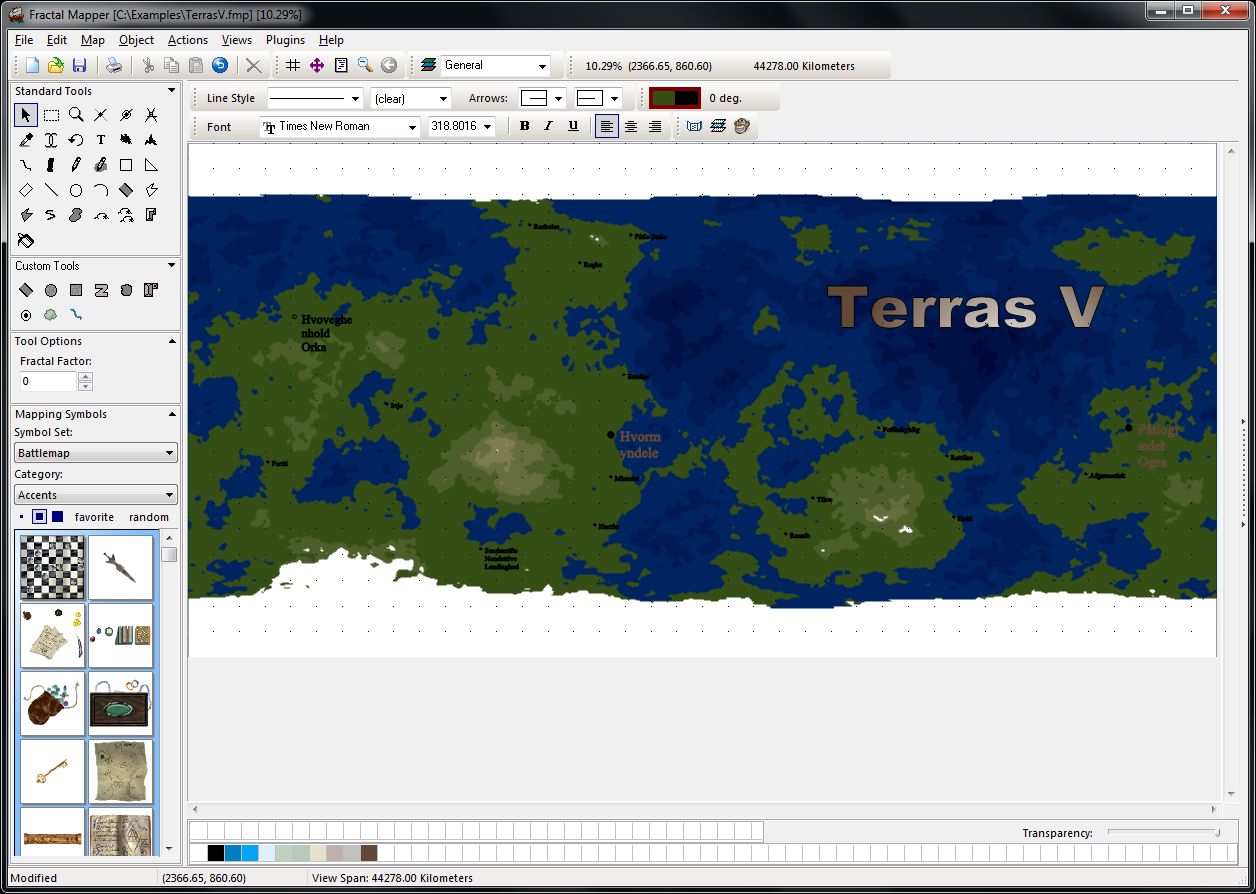Toggle Bold text formatting

[524, 126]
